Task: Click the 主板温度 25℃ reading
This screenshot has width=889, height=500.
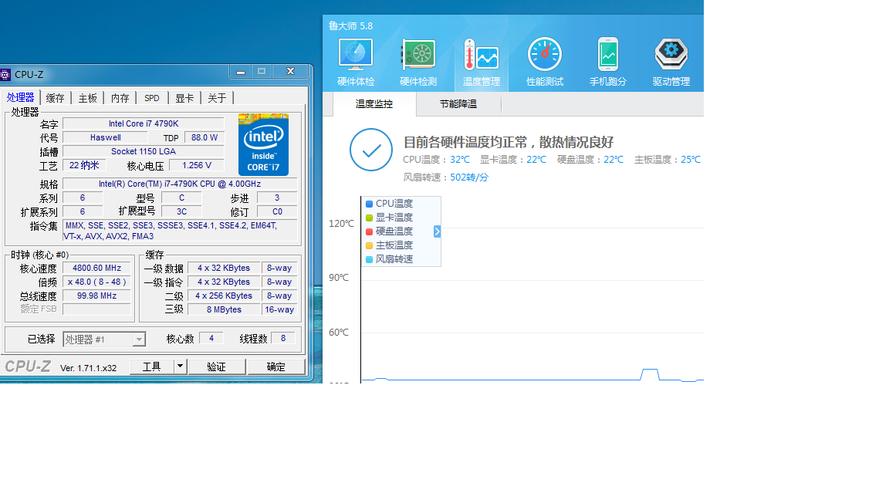Action: 667,160
